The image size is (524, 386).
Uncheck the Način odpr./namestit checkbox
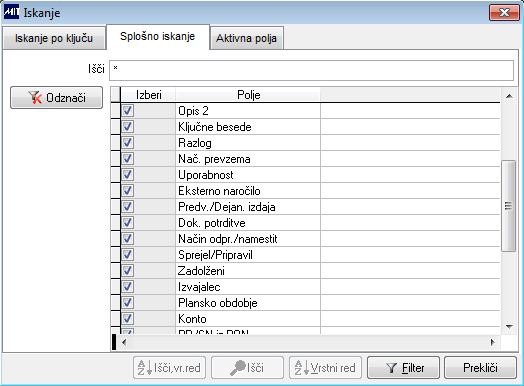click(127, 239)
